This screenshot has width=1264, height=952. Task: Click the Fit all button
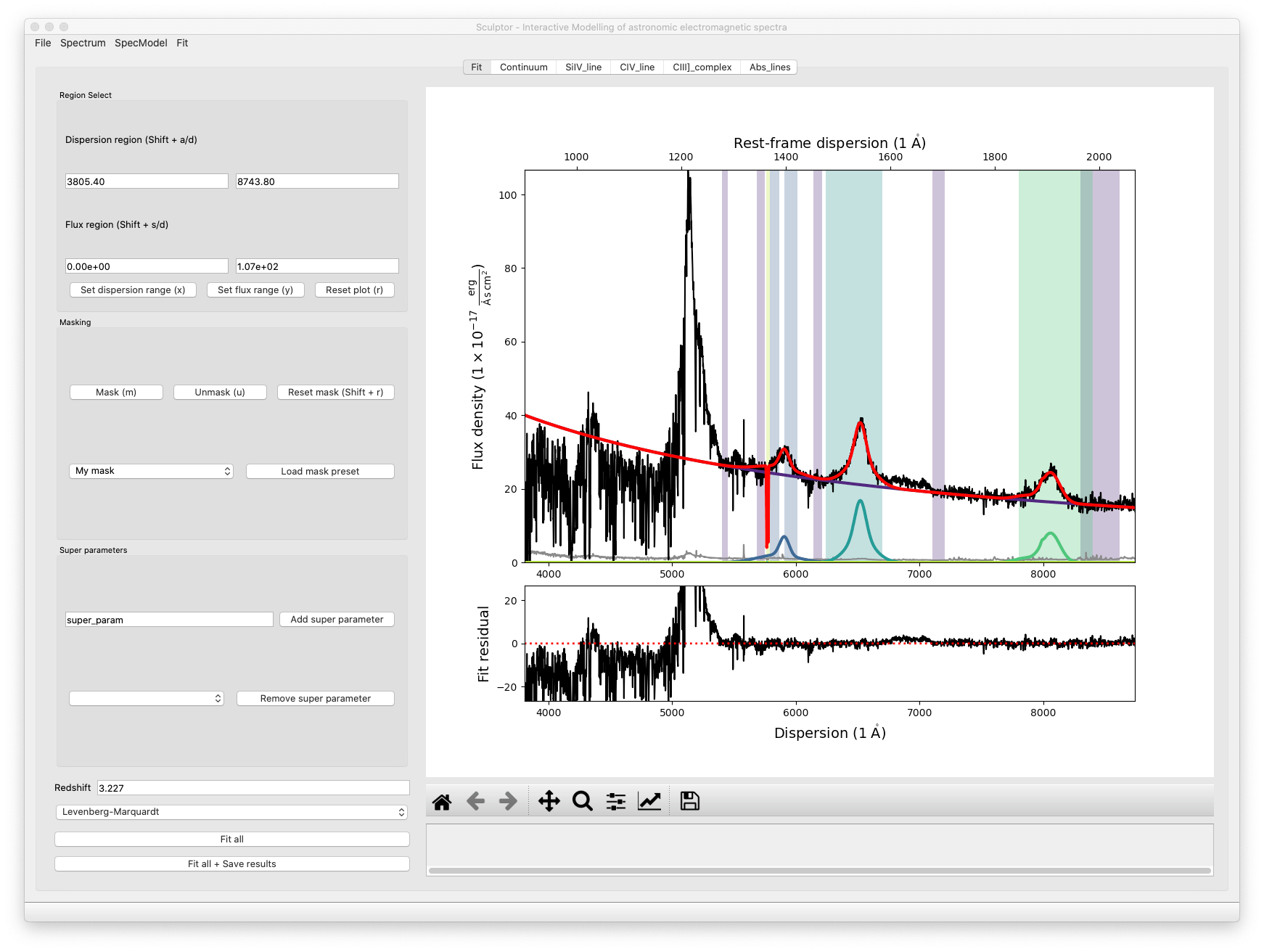[232, 840]
